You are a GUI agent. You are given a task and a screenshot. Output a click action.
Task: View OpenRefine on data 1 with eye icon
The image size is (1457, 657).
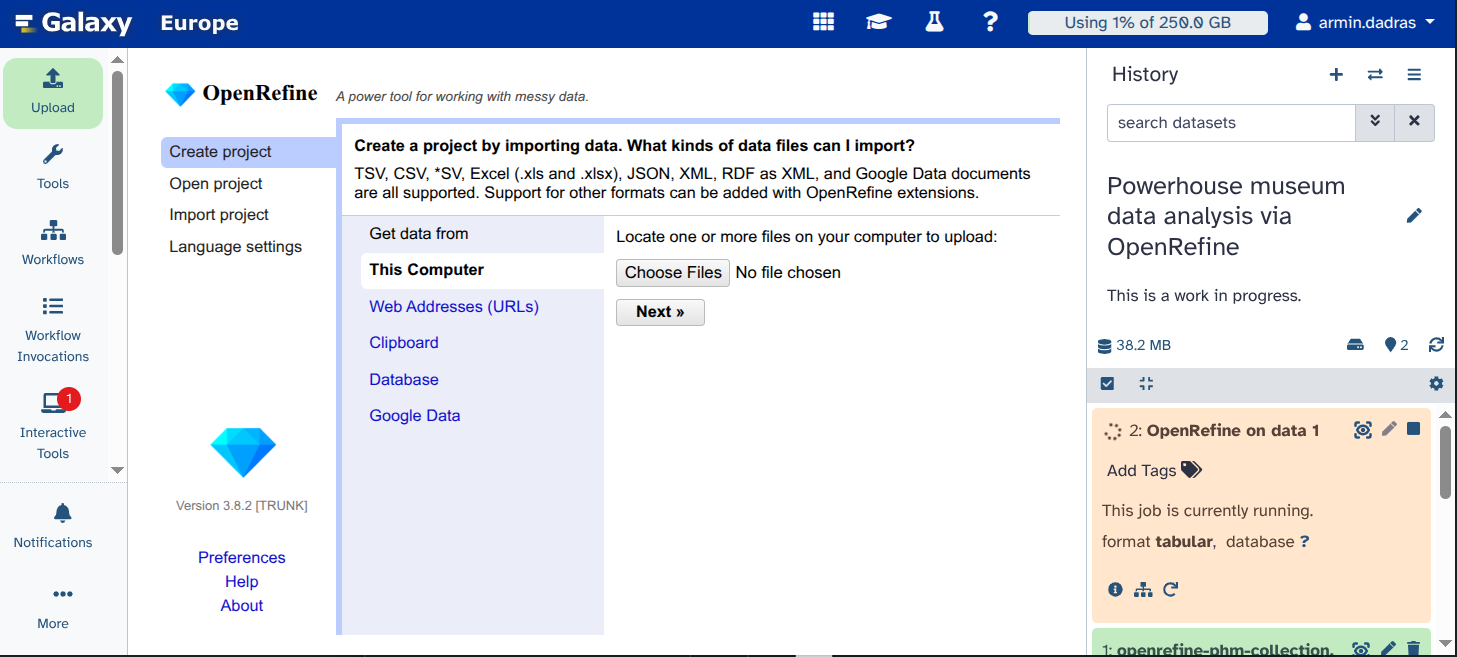coord(1362,430)
